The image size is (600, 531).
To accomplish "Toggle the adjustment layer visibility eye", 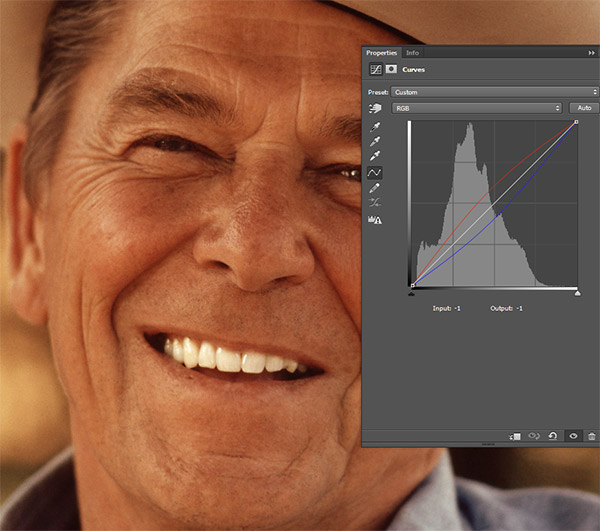I will click(573, 436).
